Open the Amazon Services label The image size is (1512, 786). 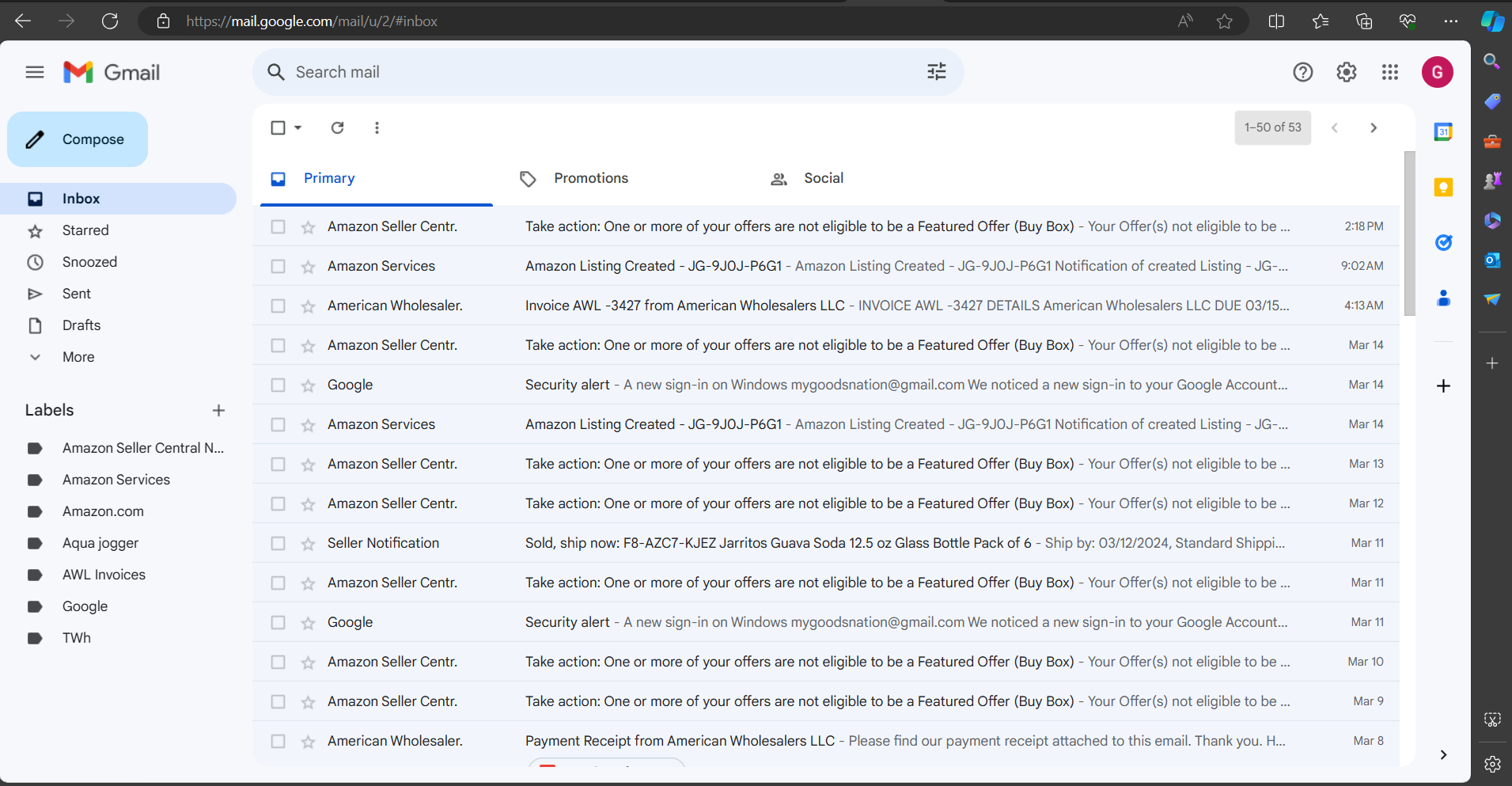tap(116, 480)
